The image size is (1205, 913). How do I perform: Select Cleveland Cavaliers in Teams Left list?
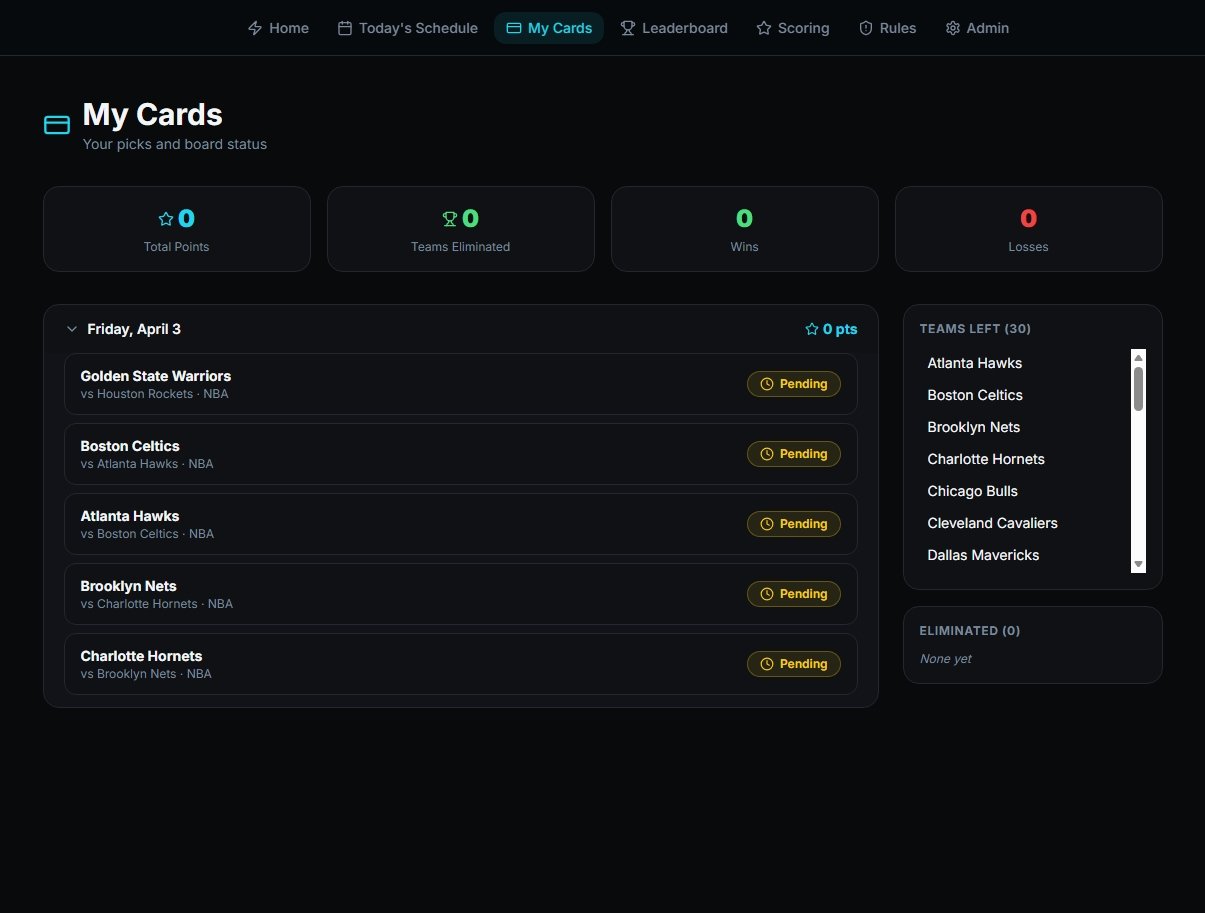tap(992, 523)
